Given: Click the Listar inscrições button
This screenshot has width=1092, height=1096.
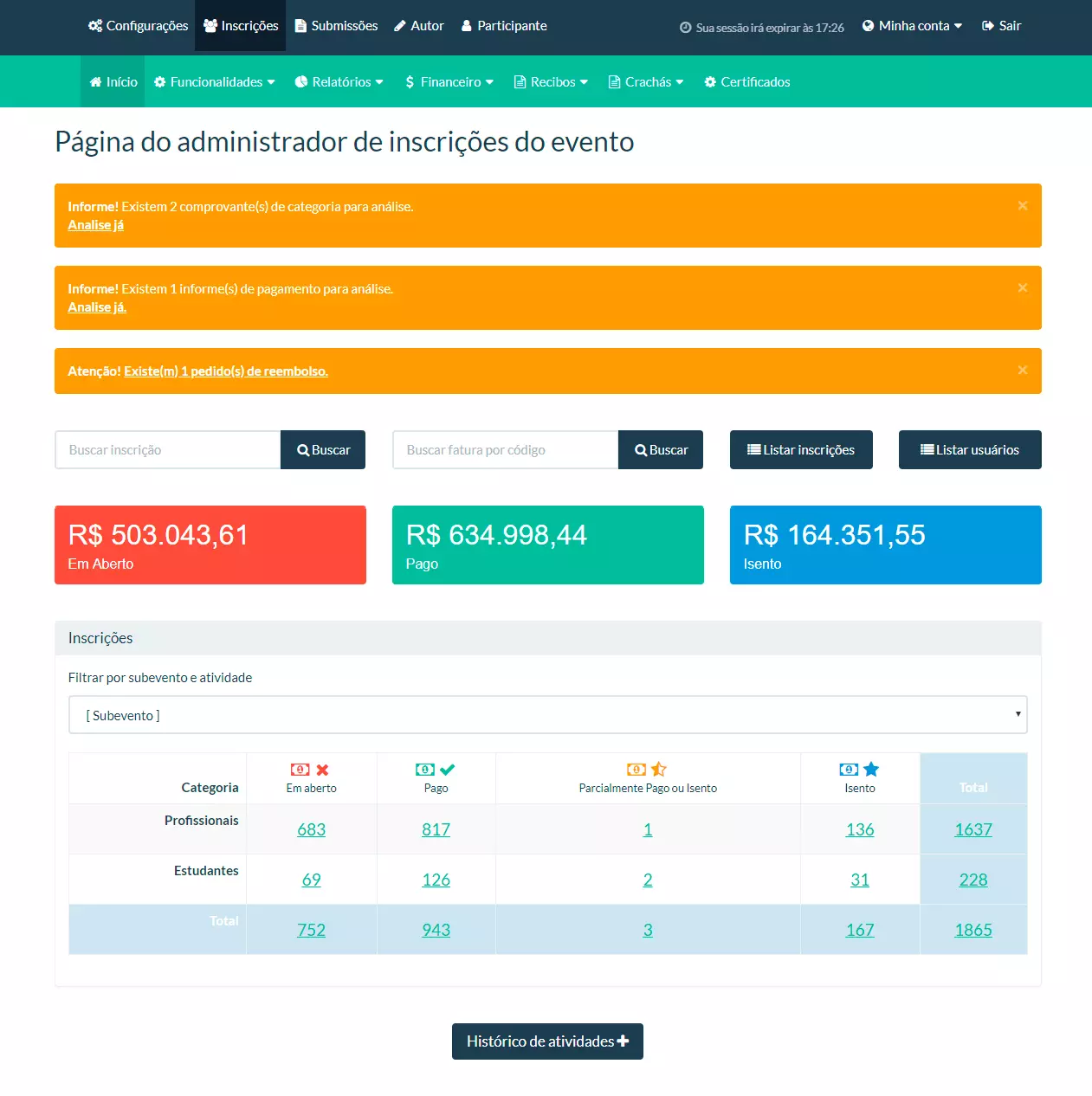Looking at the screenshot, I should (801, 450).
